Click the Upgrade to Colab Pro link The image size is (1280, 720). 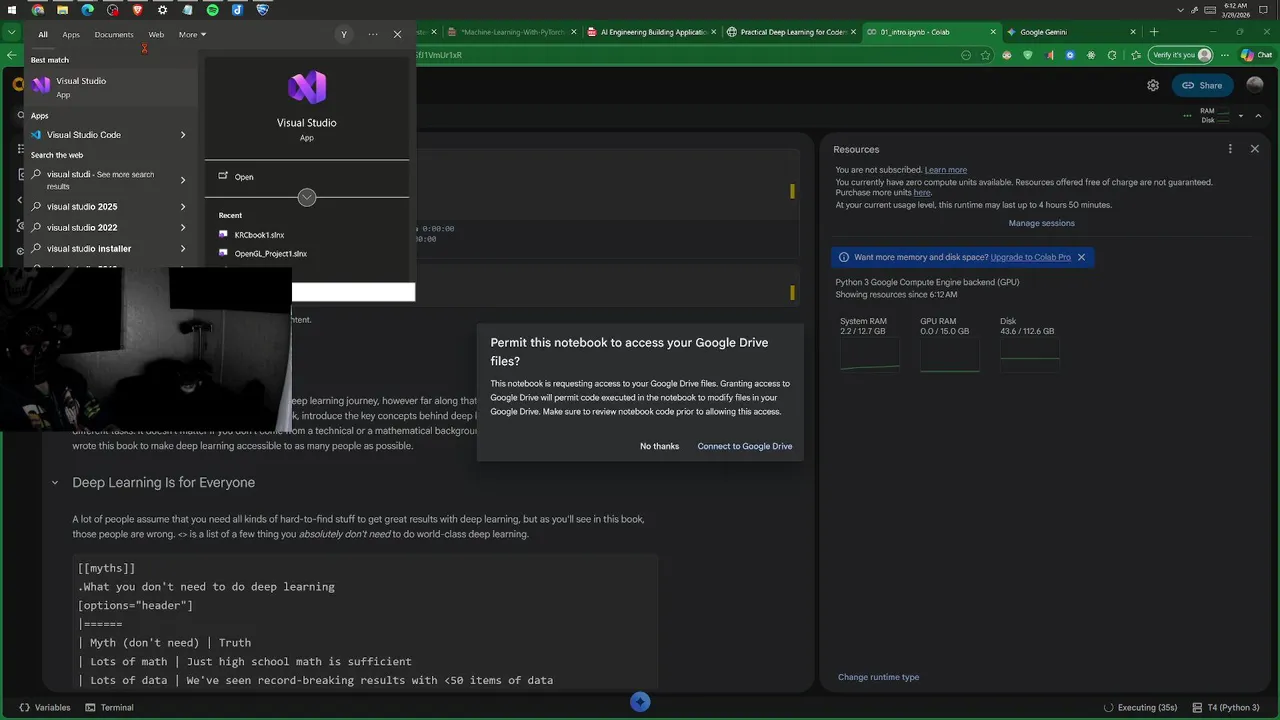click(x=1030, y=257)
